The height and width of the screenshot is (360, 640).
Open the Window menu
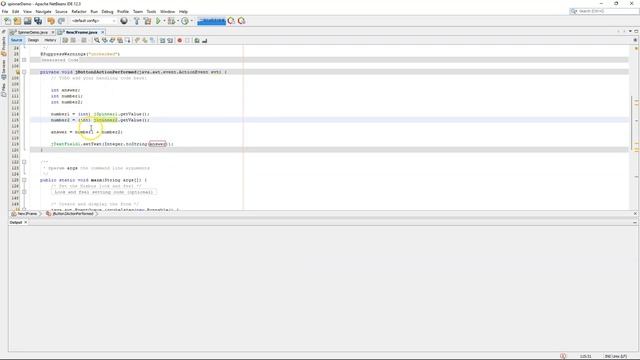point(167,11)
